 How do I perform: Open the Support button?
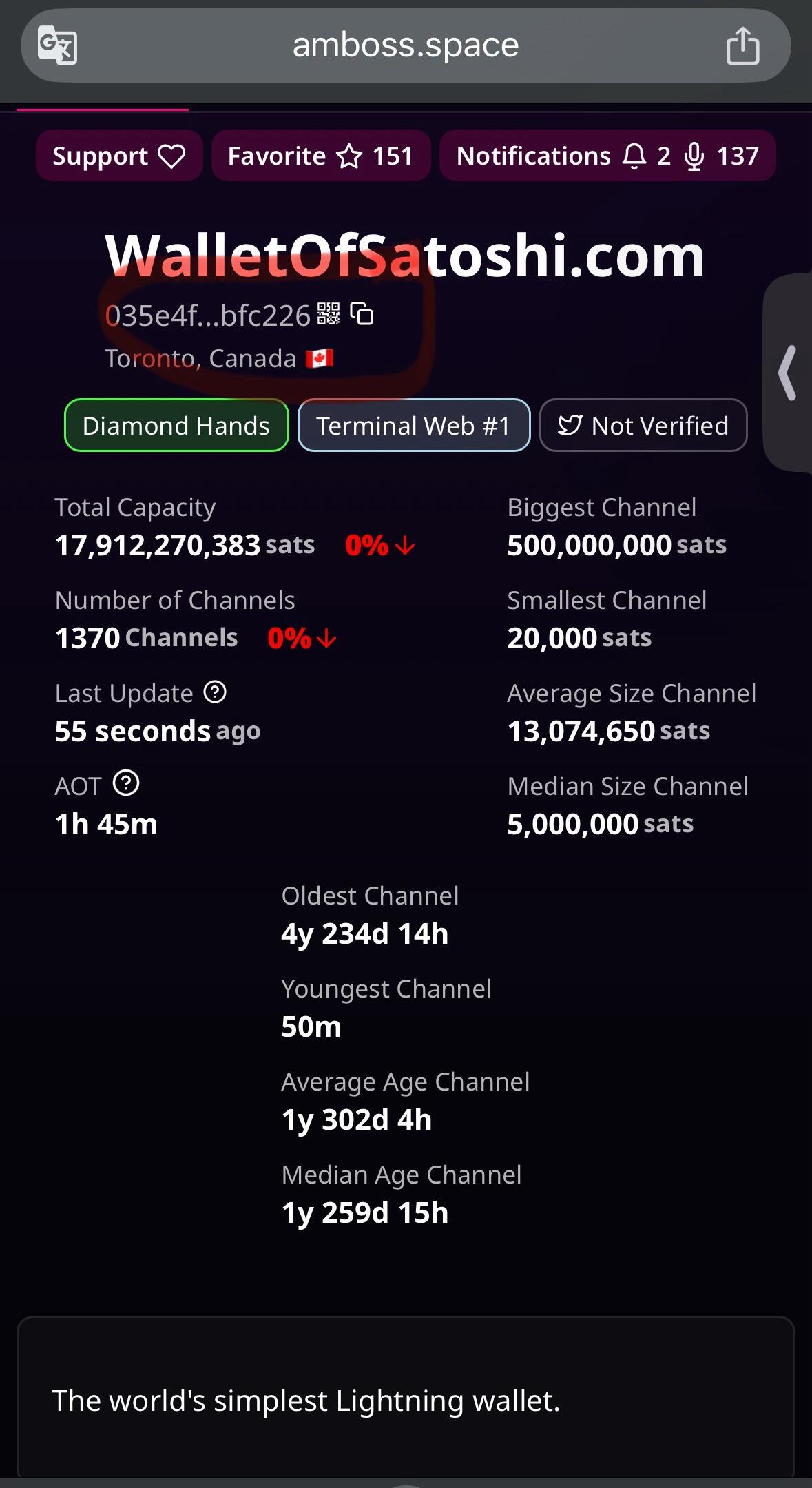(119, 156)
